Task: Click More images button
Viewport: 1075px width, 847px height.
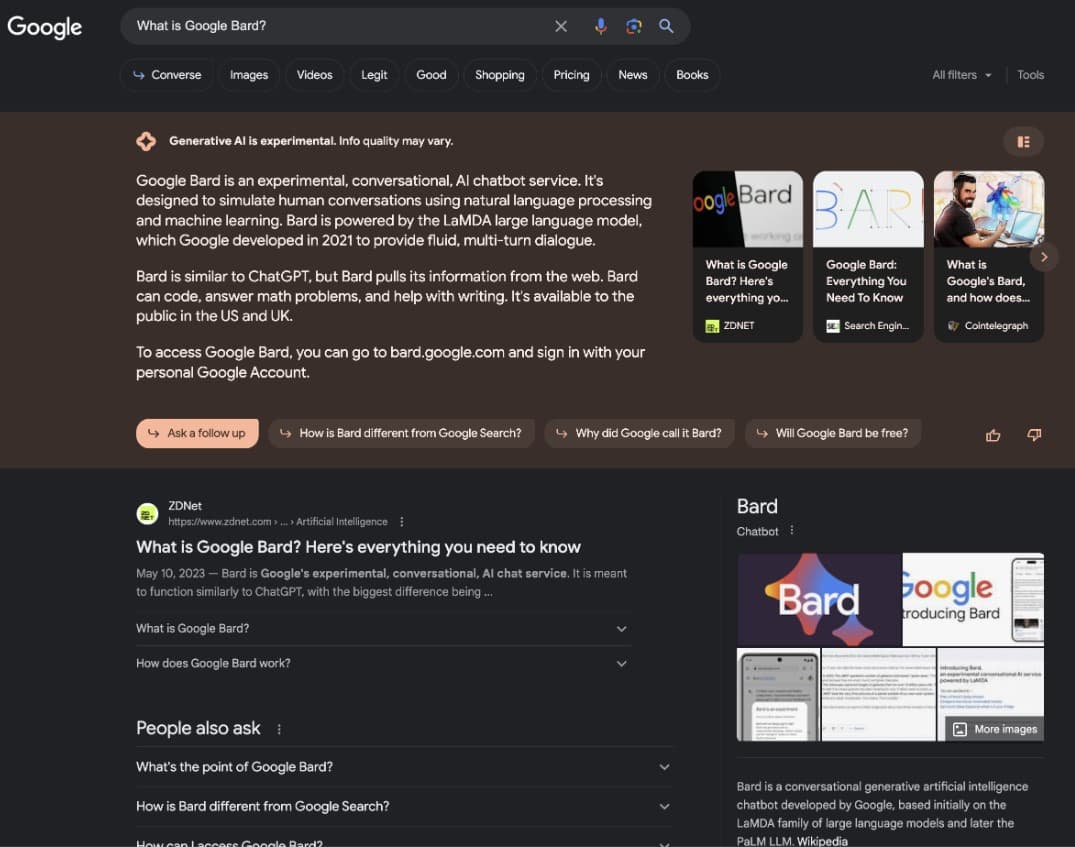Action: click(995, 729)
